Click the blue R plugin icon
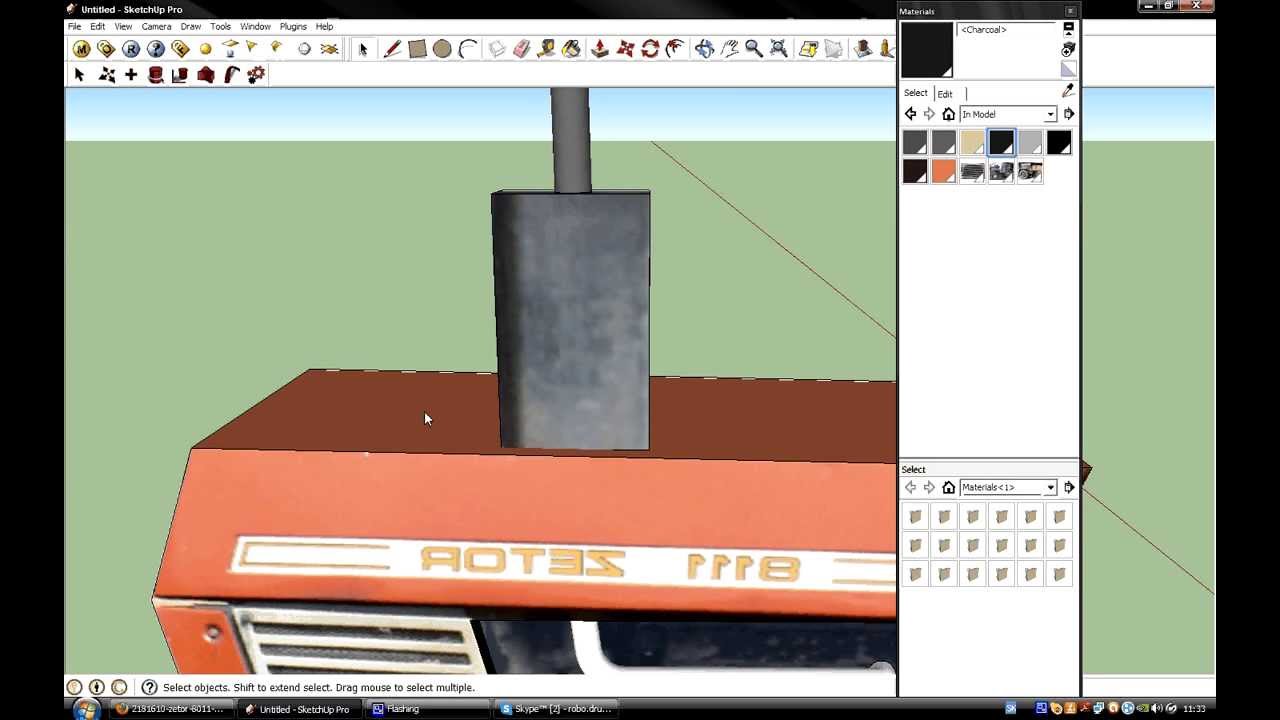The height and width of the screenshot is (720, 1280). [131, 49]
